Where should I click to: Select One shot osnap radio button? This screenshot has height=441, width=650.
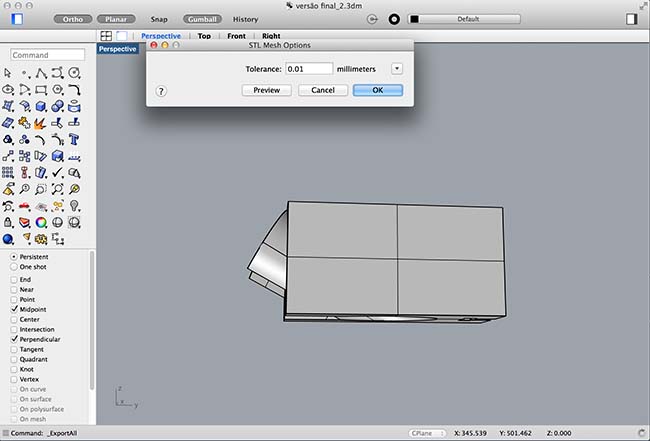(14, 267)
